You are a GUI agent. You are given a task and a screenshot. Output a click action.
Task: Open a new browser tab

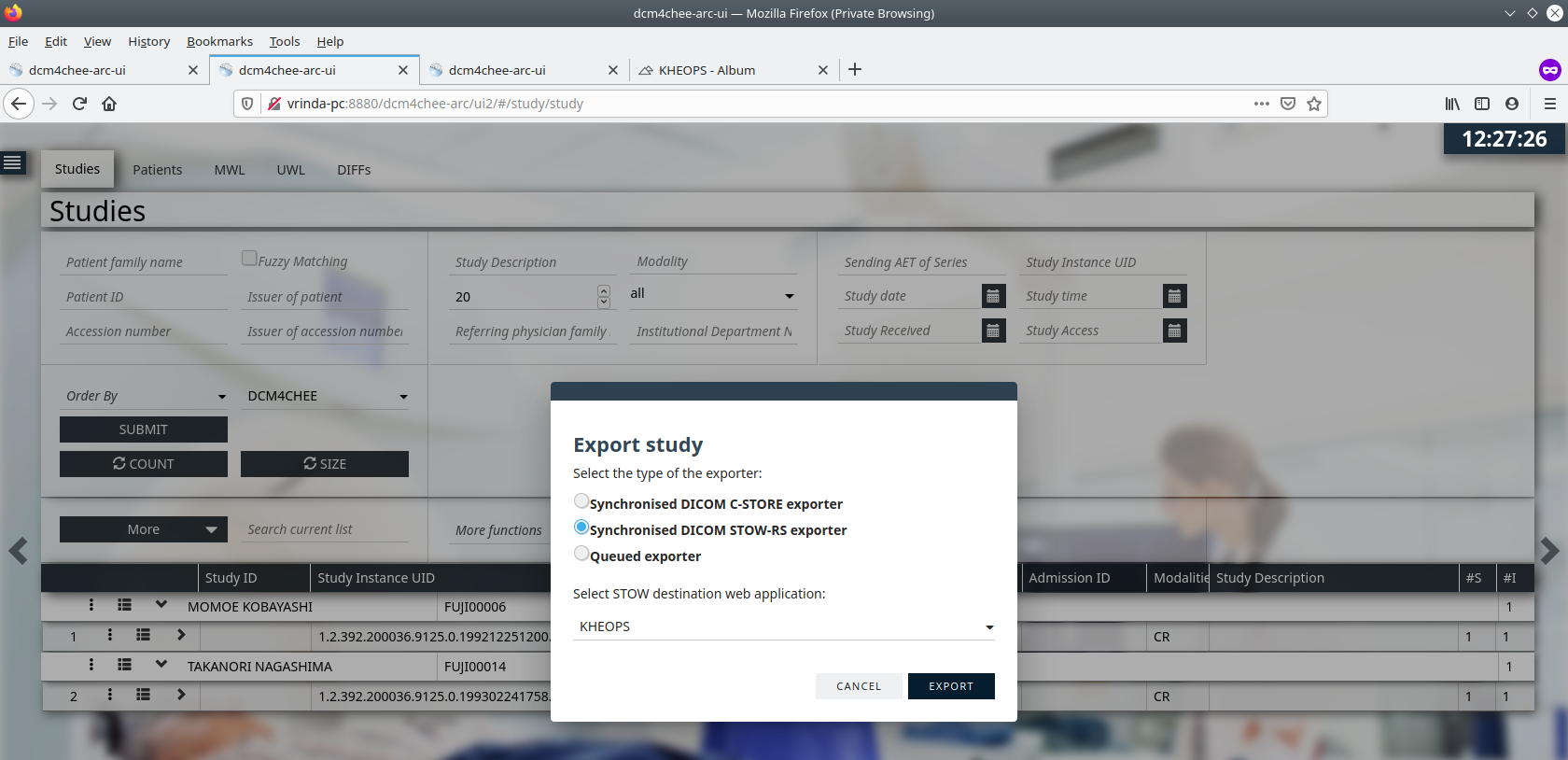coord(855,69)
